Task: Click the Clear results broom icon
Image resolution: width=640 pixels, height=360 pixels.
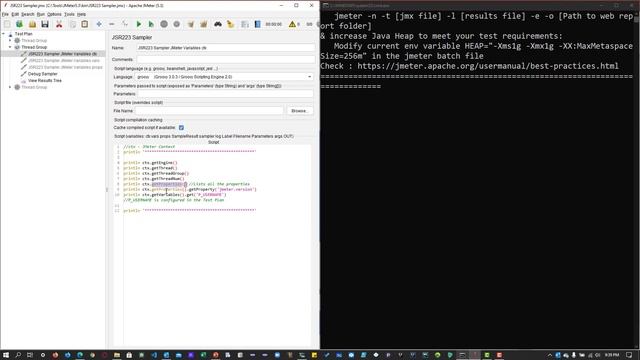Action: click(x=191, y=24)
